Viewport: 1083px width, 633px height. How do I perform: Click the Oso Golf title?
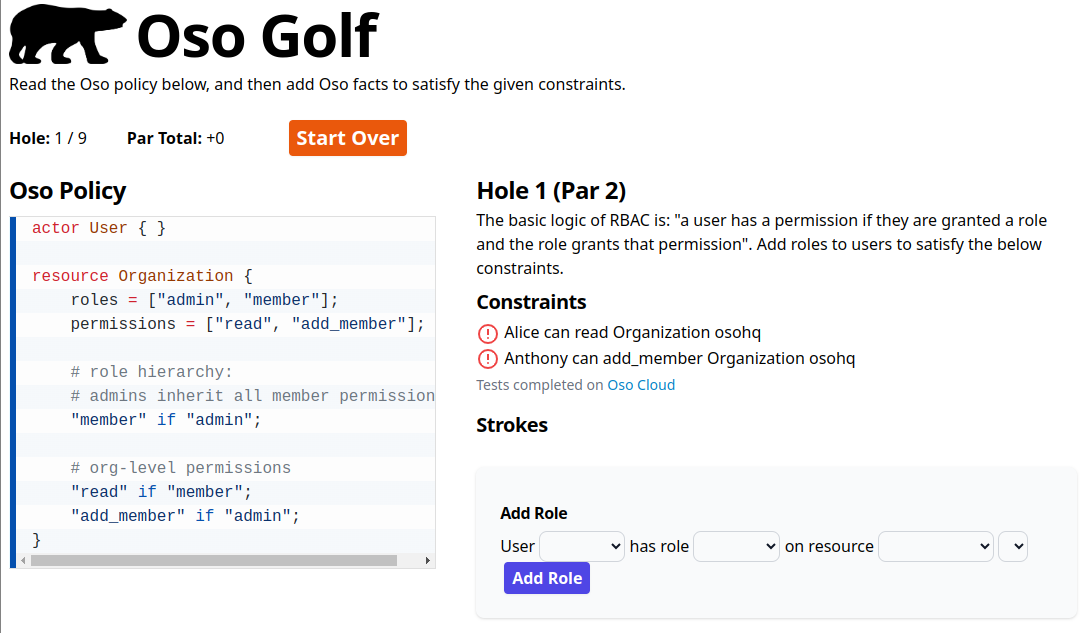[257, 37]
